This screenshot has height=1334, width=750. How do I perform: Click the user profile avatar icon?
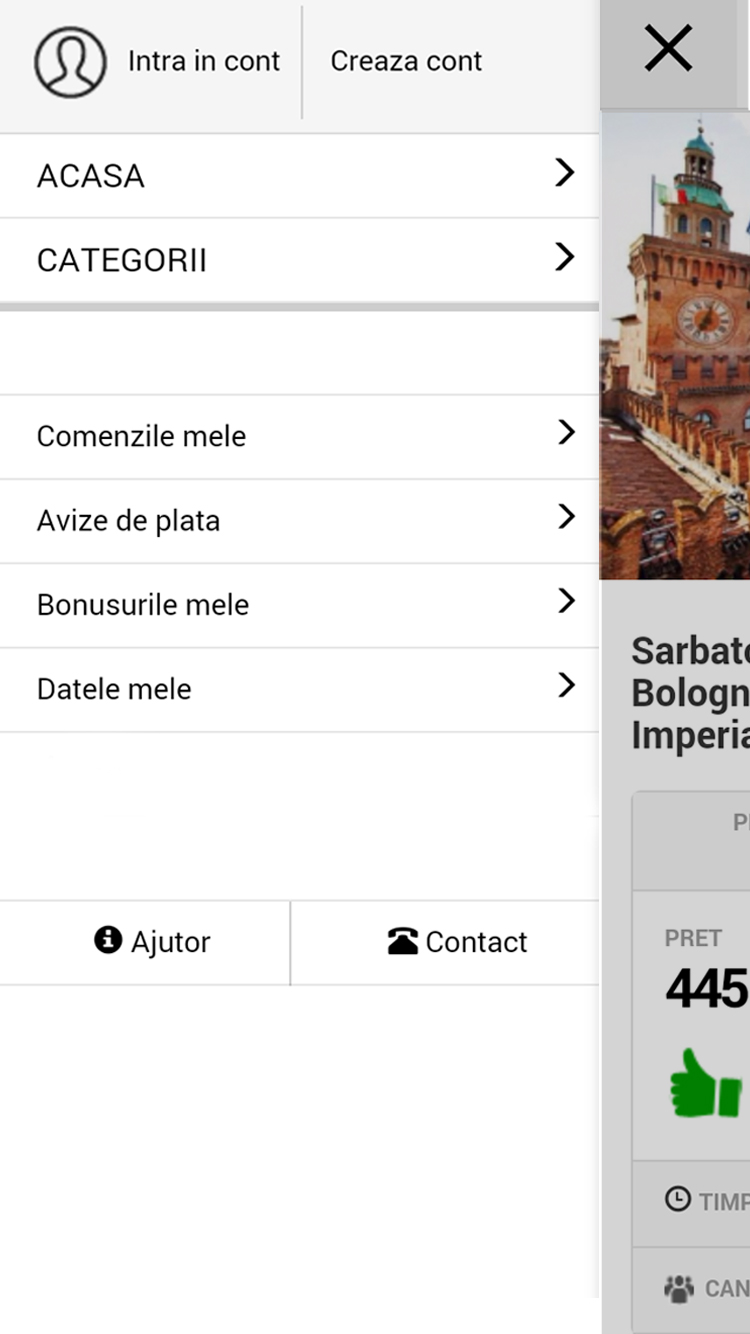[x=70, y=62]
